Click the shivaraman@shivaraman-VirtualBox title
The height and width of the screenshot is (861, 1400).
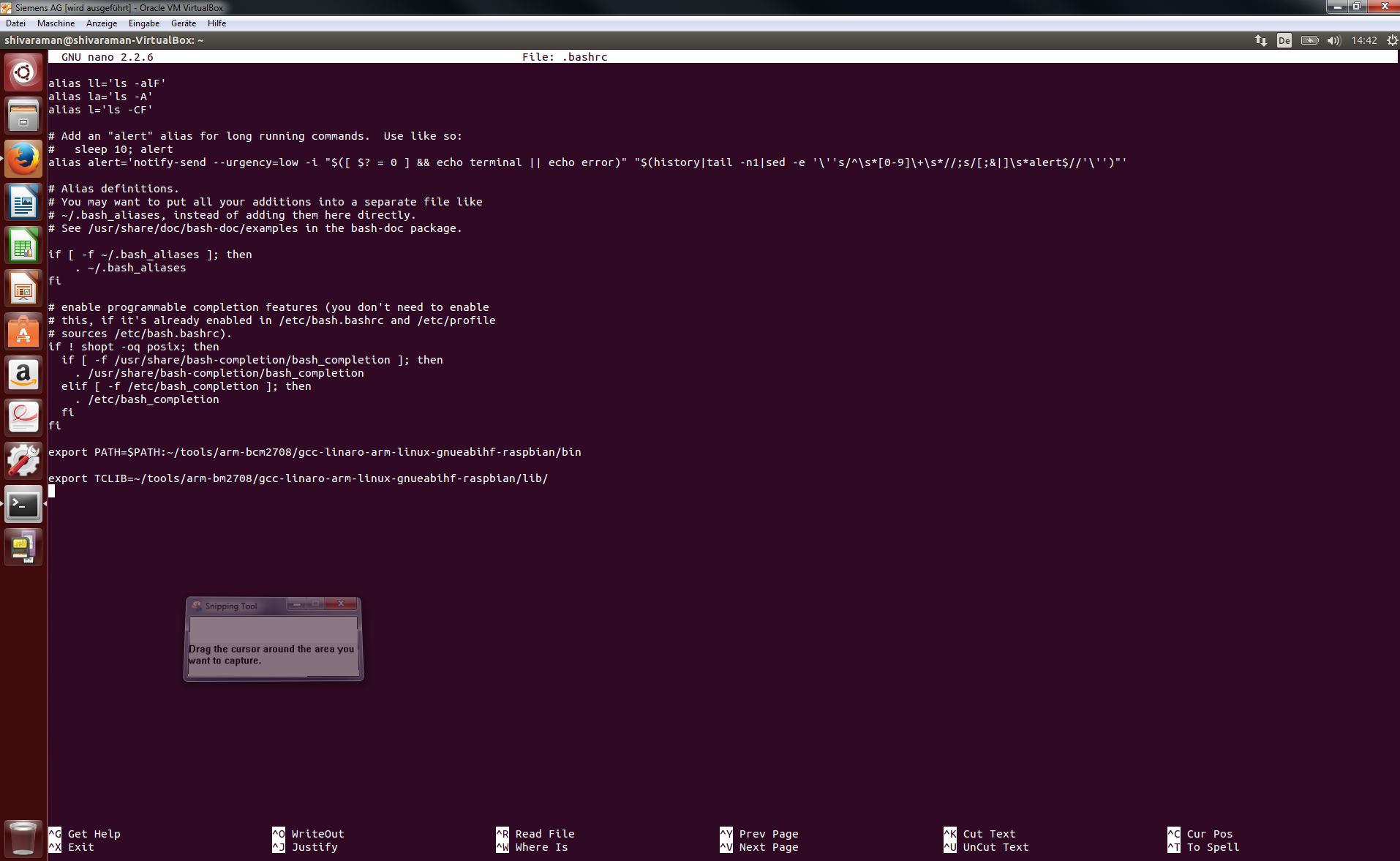click(x=104, y=40)
